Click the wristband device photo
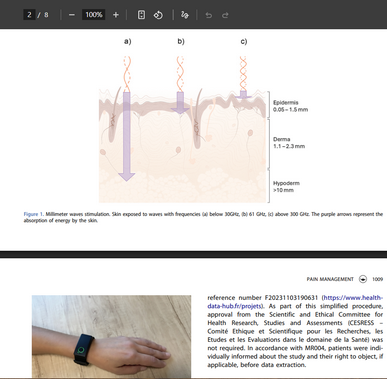The image size is (387, 379). [x=111, y=336]
